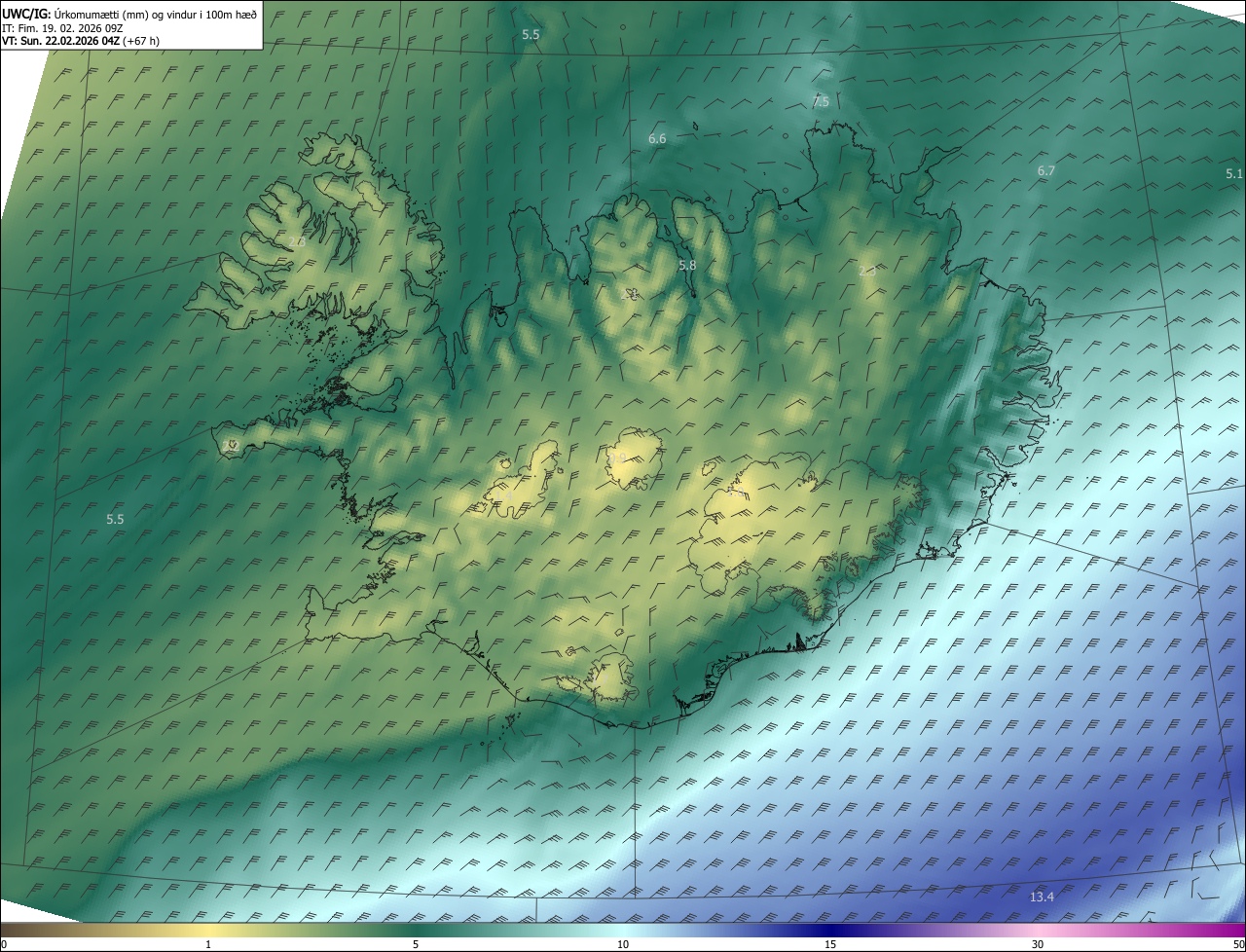Viewport: 1246px width, 952px height.
Task: Click the 5 tick label on the color scale
Action: [x=416, y=944]
